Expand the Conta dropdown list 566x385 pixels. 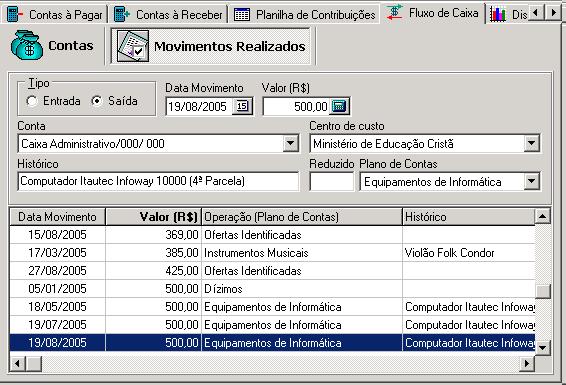pyautogui.click(x=290, y=144)
